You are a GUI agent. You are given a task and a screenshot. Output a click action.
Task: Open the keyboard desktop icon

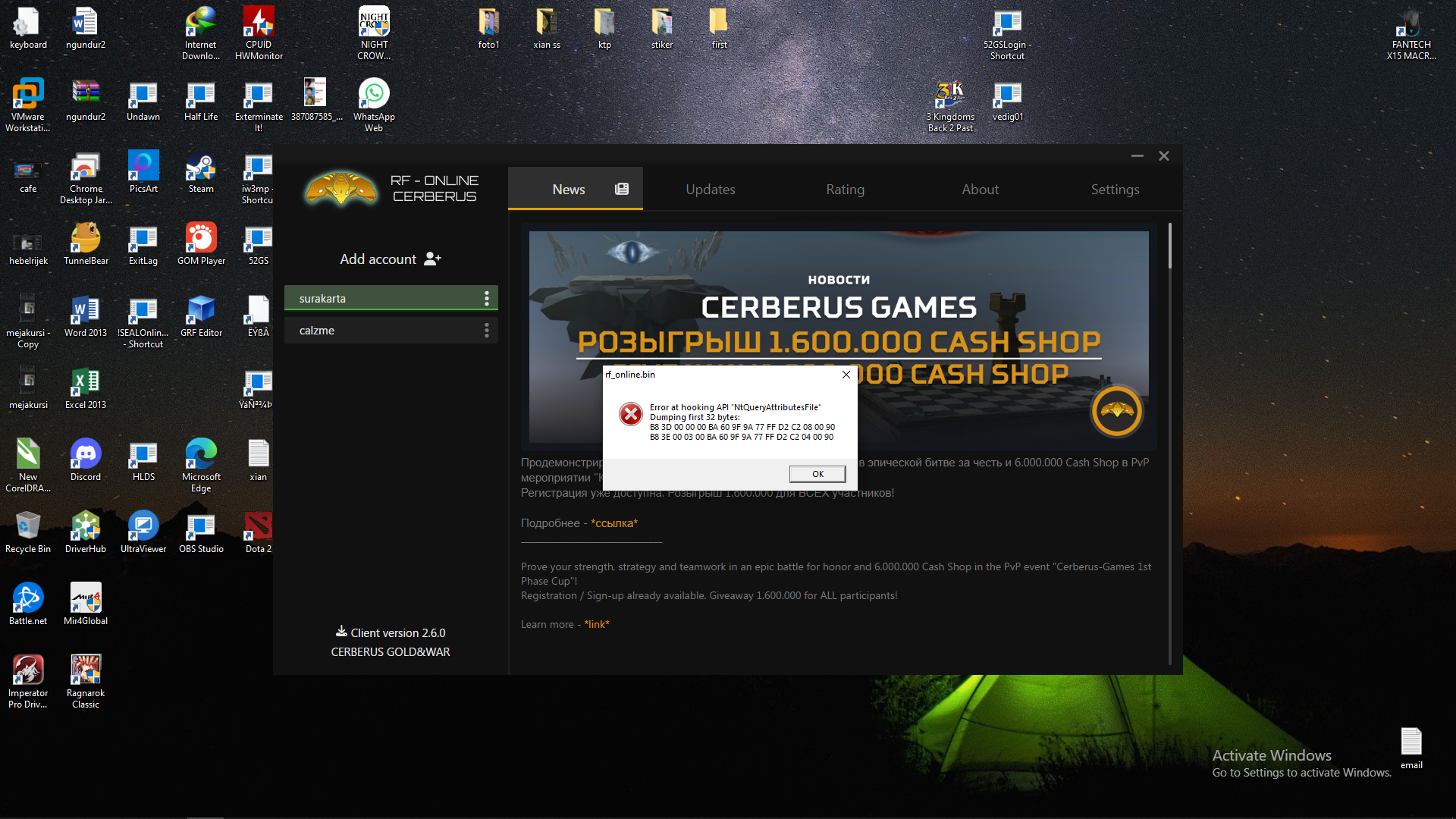pyautogui.click(x=28, y=30)
